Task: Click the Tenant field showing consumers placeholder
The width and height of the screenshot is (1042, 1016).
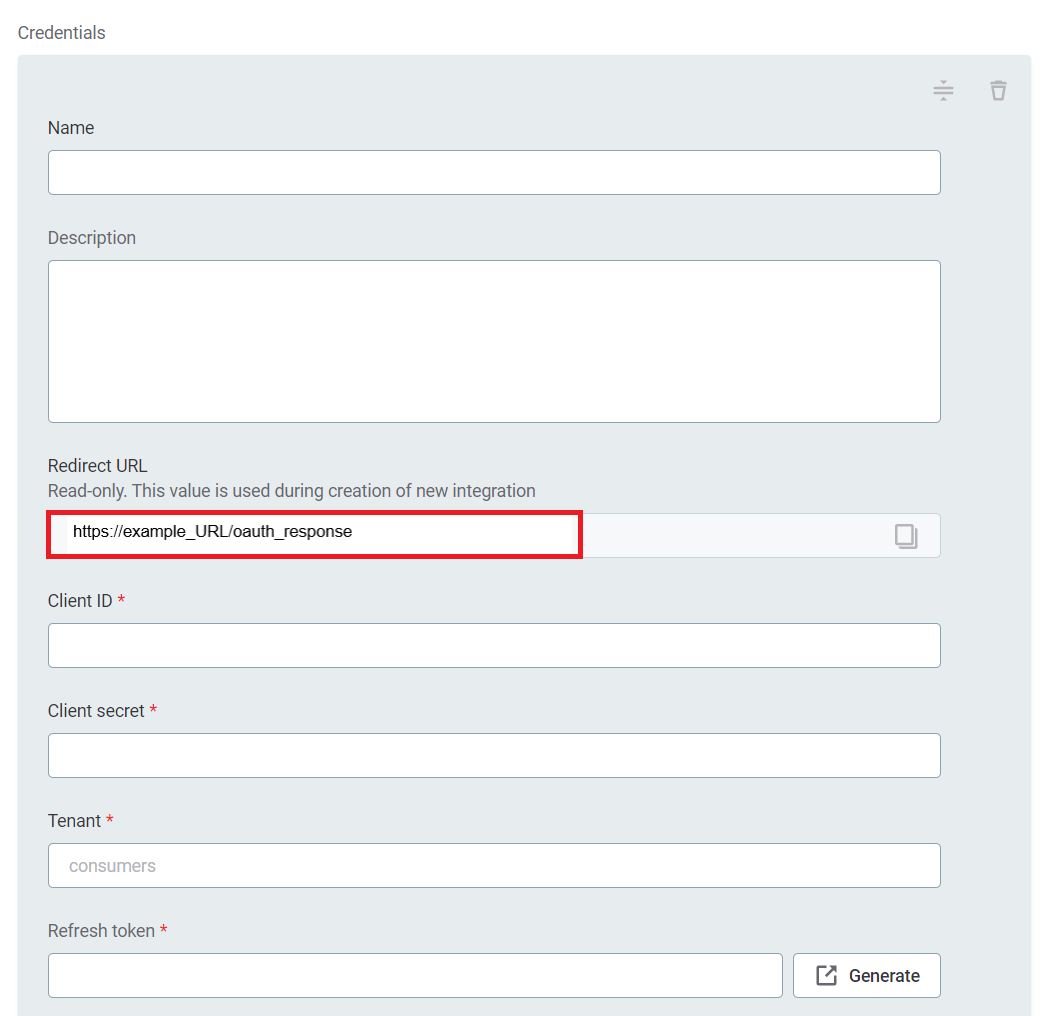Action: point(494,865)
